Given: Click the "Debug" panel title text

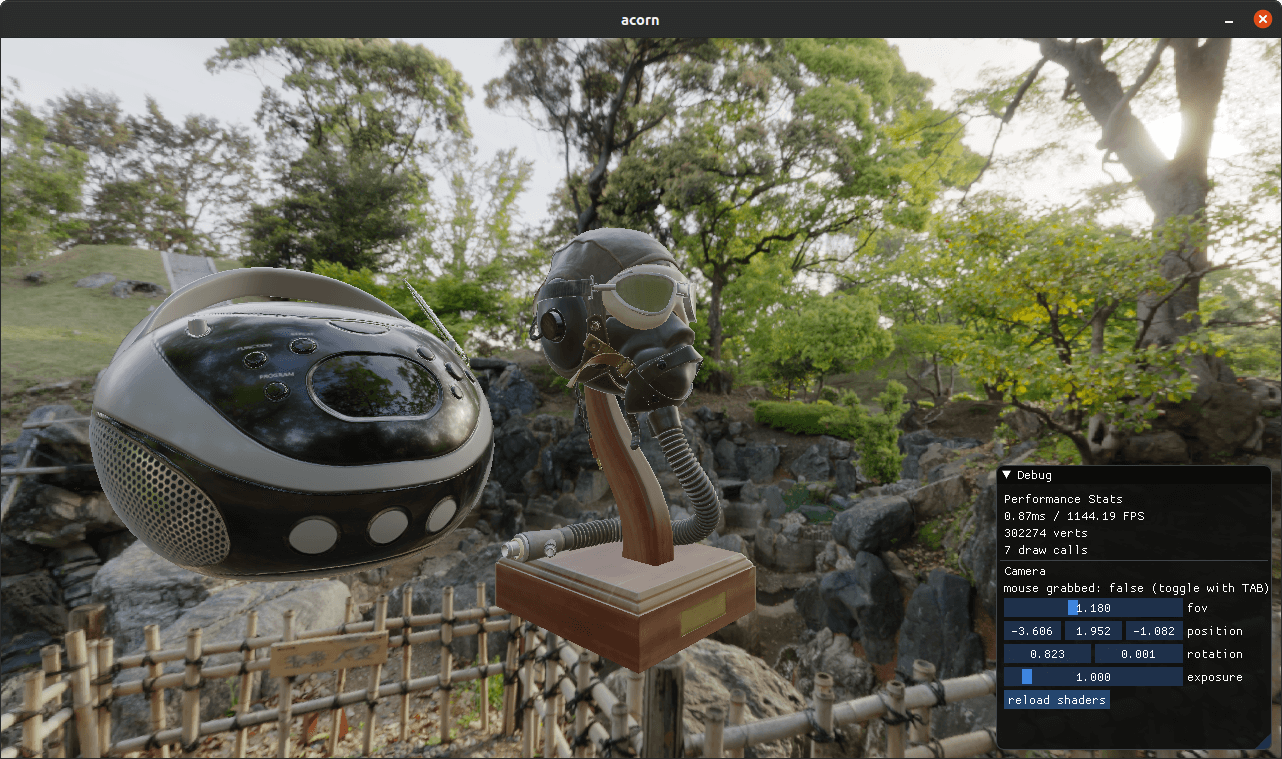Looking at the screenshot, I should click(1034, 475).
